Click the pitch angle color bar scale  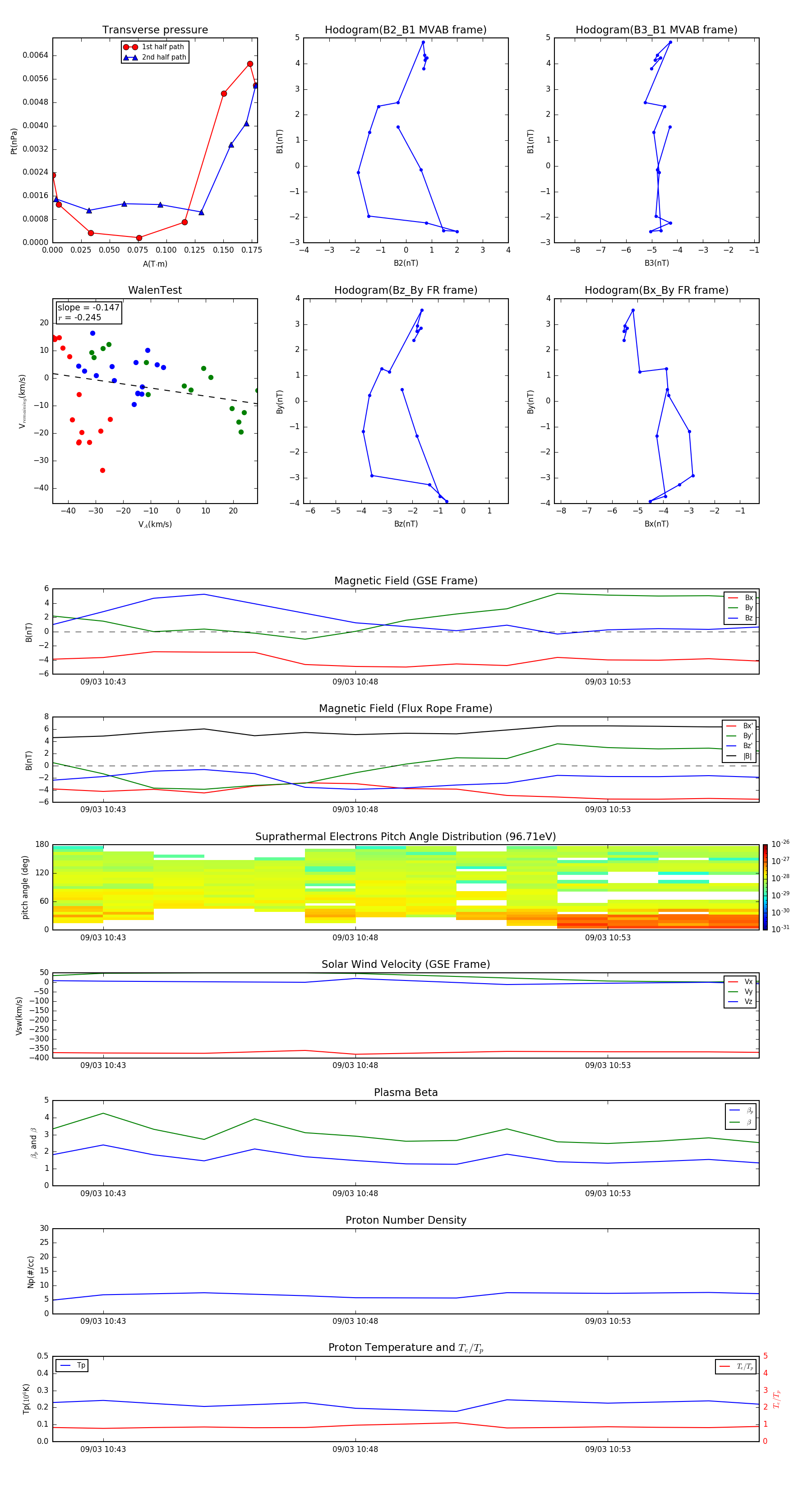(765, 887)
